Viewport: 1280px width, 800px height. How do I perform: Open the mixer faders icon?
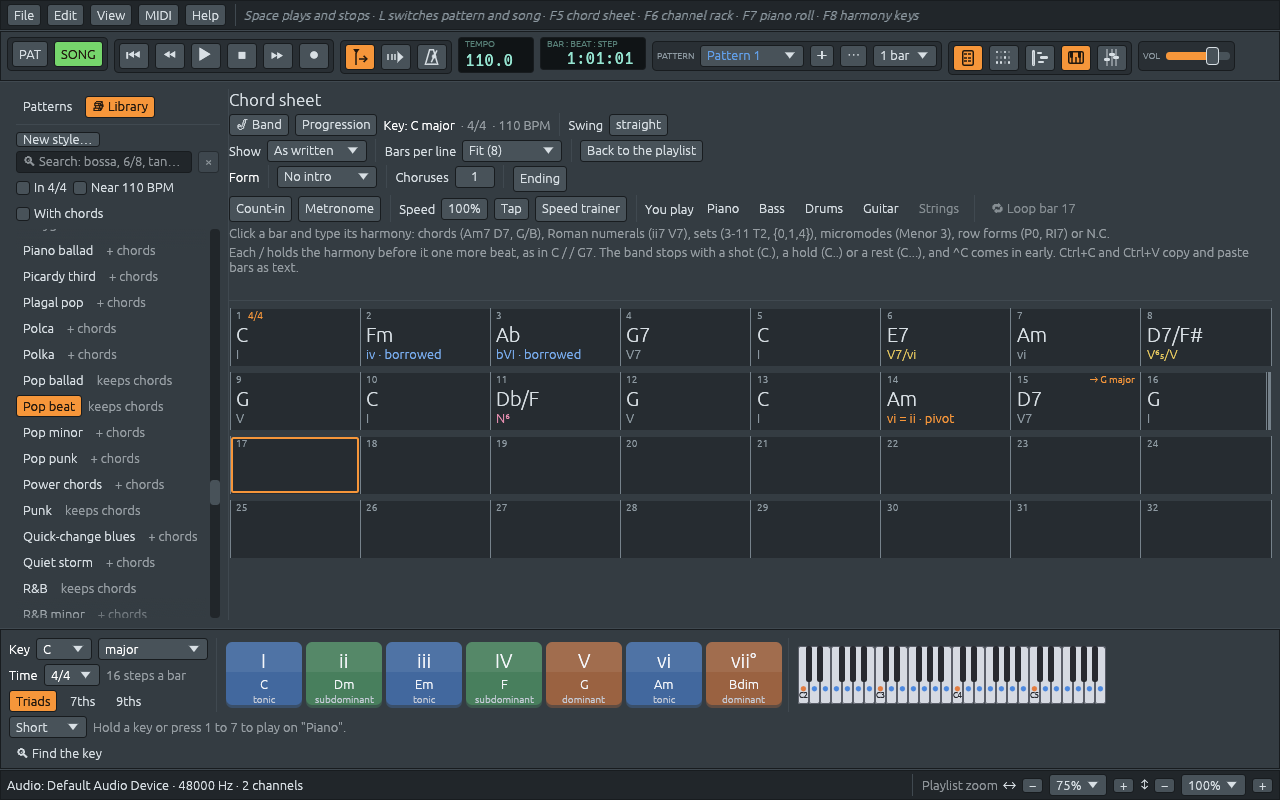(x=1112, y=57)
